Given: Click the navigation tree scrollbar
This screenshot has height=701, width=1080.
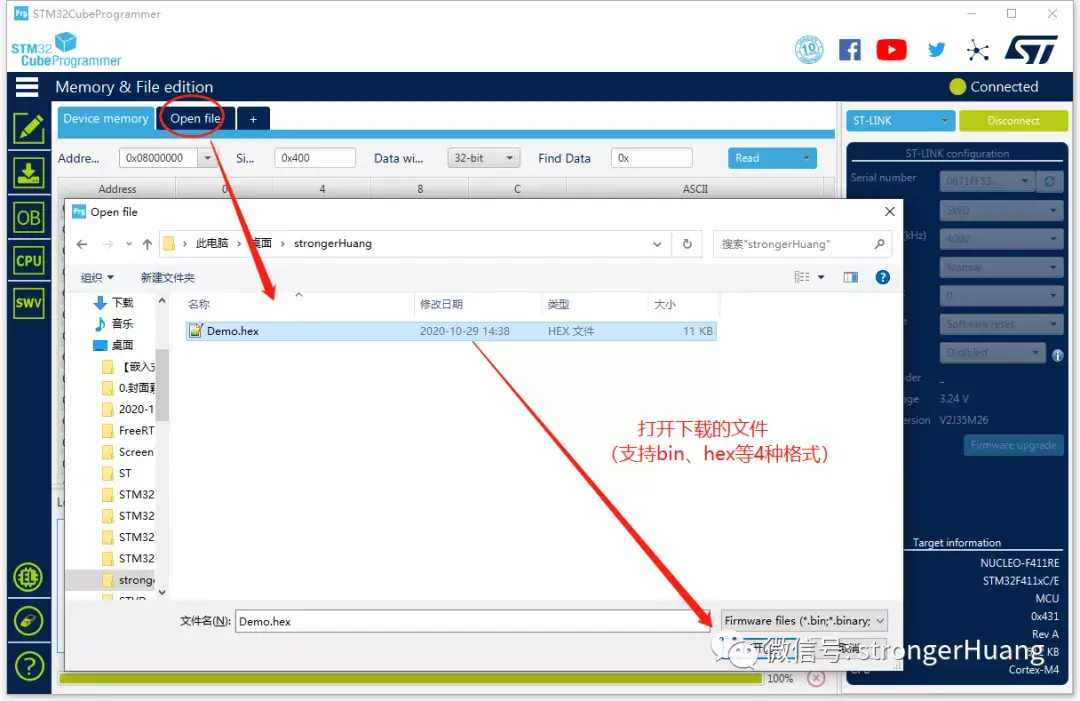Looking at the screenshot, I should [162, 384].
